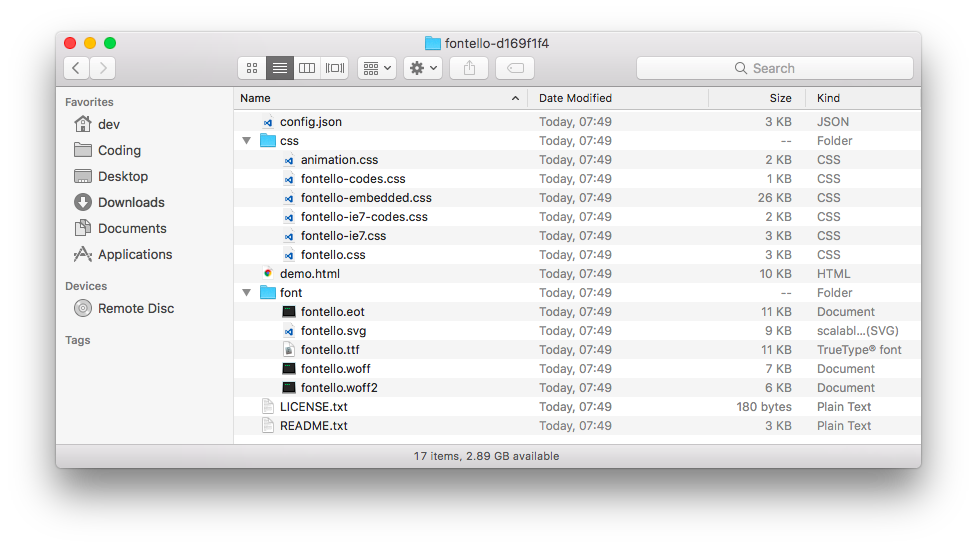Select the demo.html Chrome icon

(268, 273)
